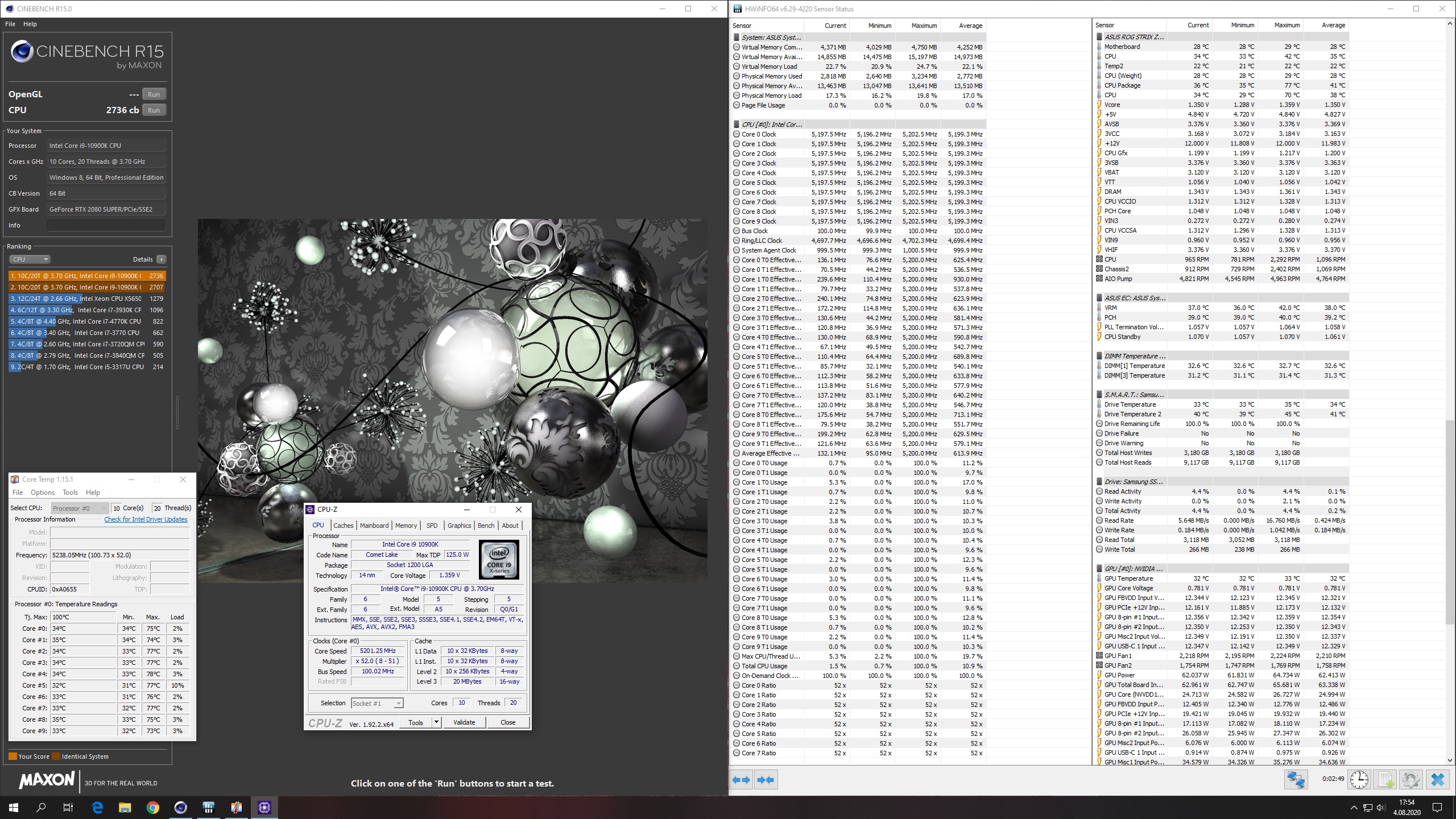Open CPU-Z SPD tab

(432, 526)
